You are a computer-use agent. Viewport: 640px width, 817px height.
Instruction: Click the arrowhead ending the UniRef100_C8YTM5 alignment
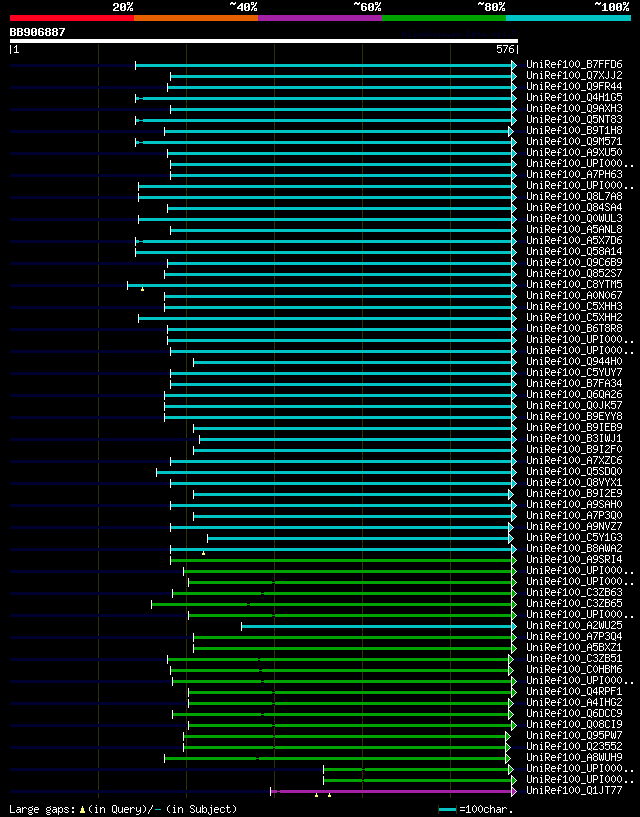[514, 285]
